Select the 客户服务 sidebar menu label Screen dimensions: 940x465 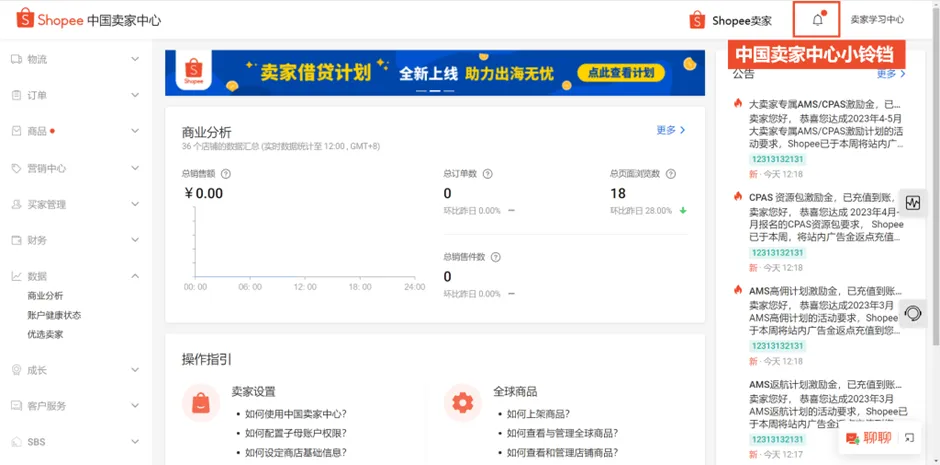pos(47,406)
